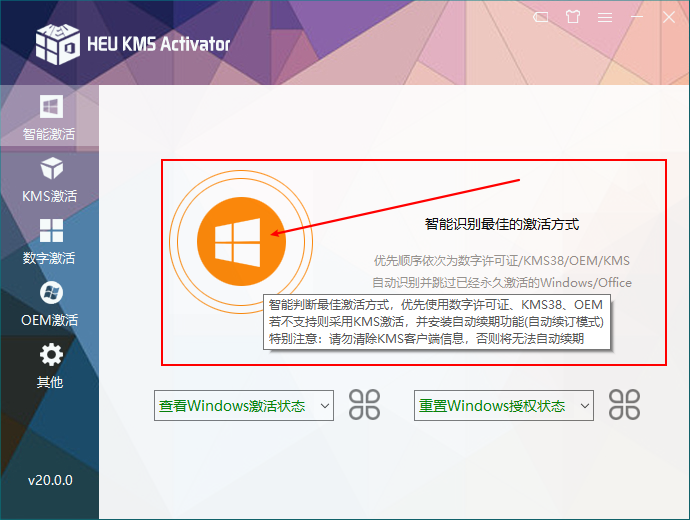The height and width of the screenshot is (520, 690).
Task: Switch to the KMS激活 tab
Action: point(49,180)
